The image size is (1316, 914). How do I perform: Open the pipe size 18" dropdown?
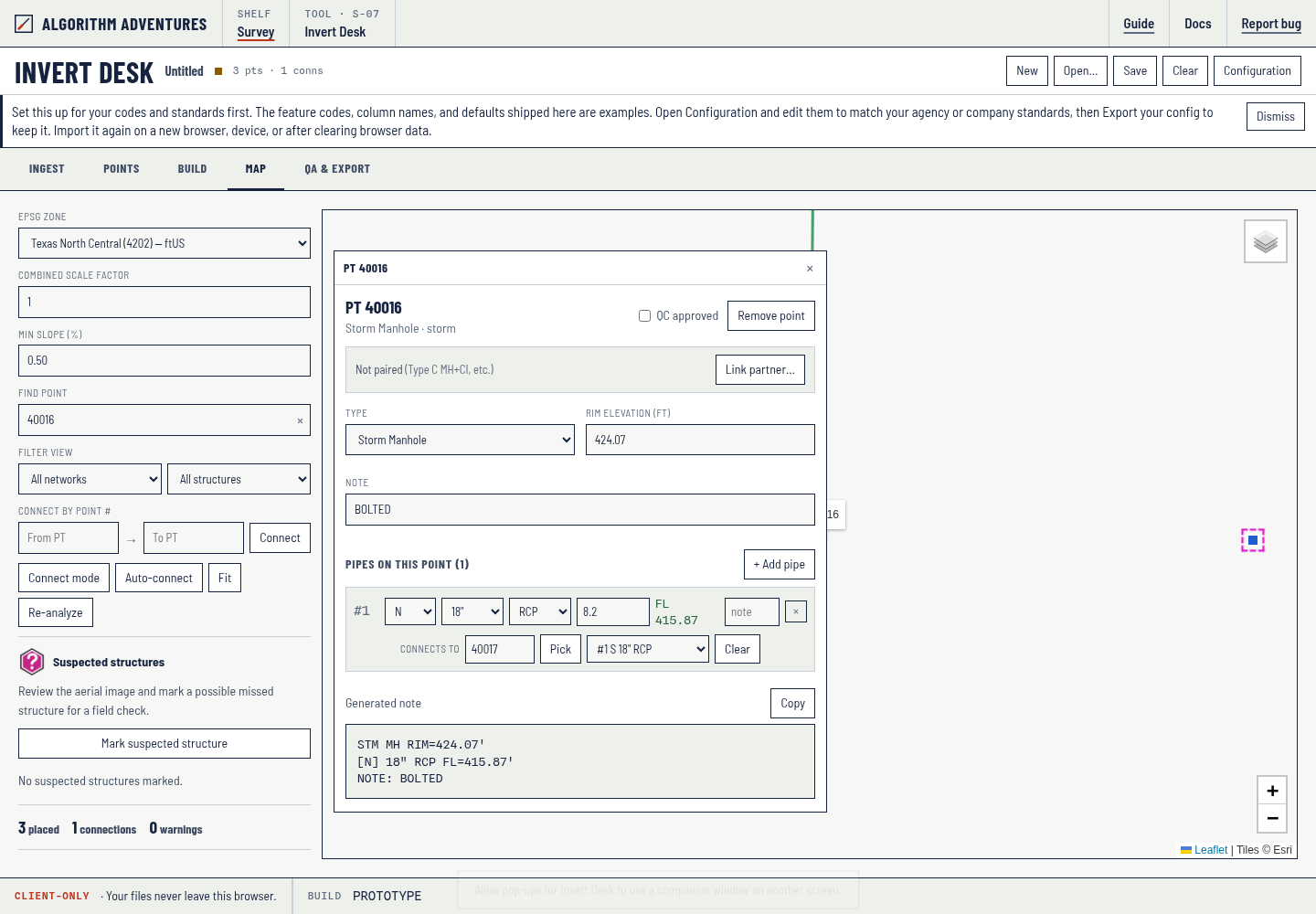[x=472, y=611]
